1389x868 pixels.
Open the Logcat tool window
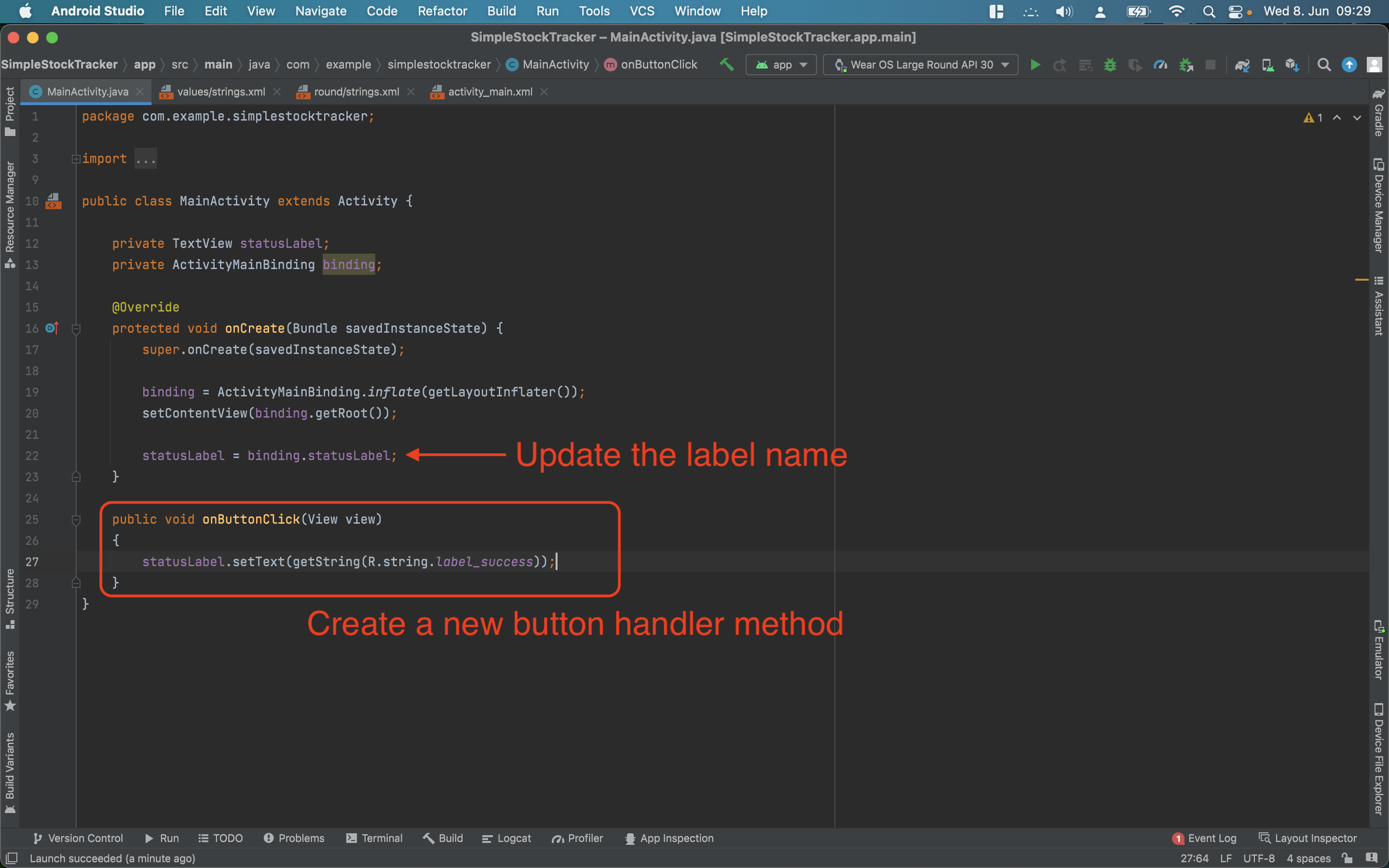point(506,838)
